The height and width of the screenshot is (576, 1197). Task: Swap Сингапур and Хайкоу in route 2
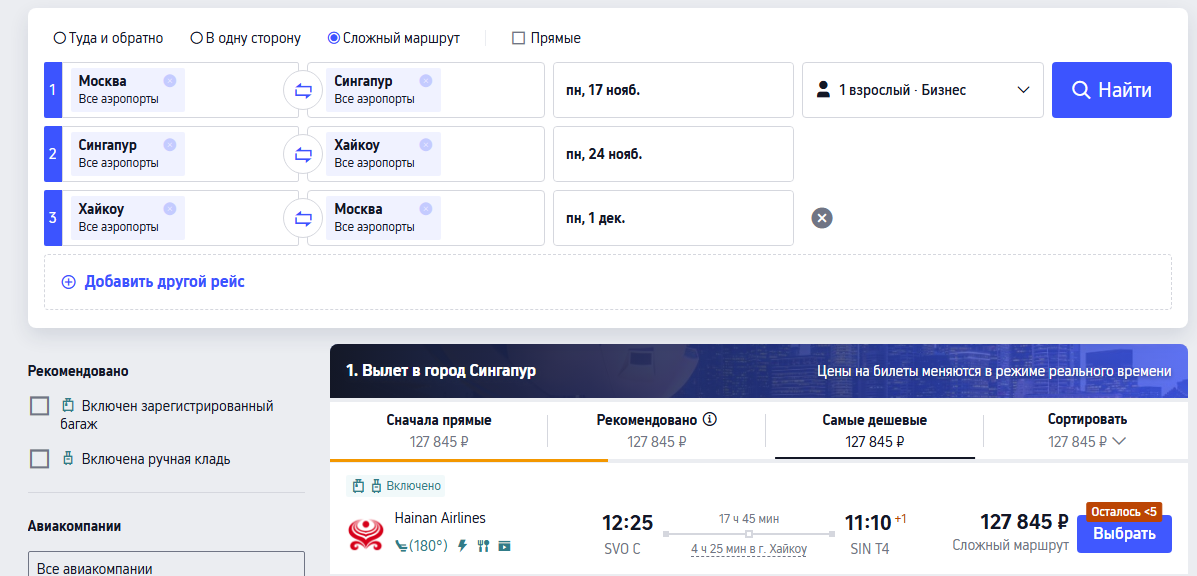coord(303,155)
